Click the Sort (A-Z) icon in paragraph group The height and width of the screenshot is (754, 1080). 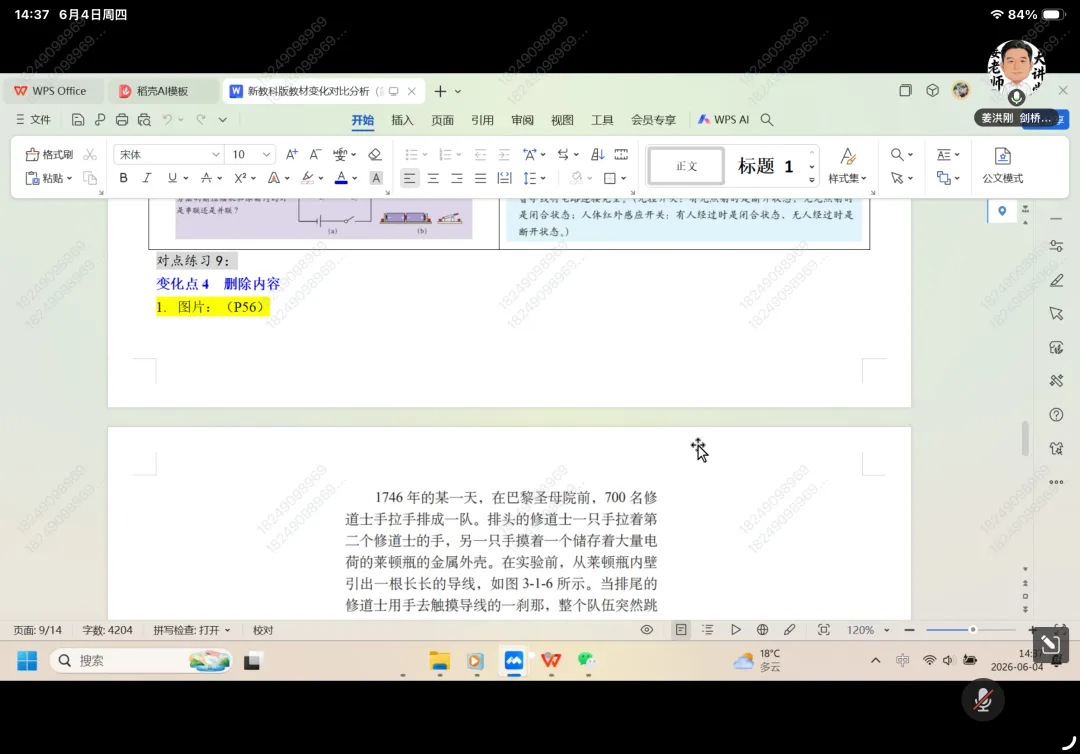597,154
